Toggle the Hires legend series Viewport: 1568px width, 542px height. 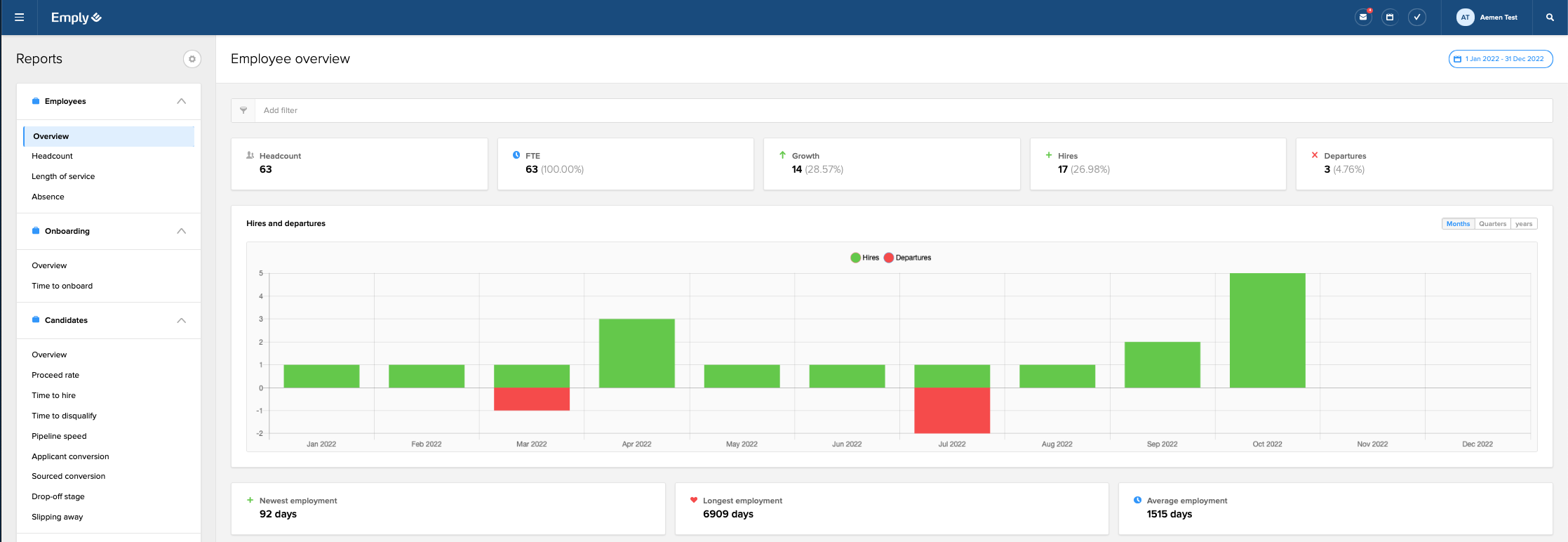point(864,258)
